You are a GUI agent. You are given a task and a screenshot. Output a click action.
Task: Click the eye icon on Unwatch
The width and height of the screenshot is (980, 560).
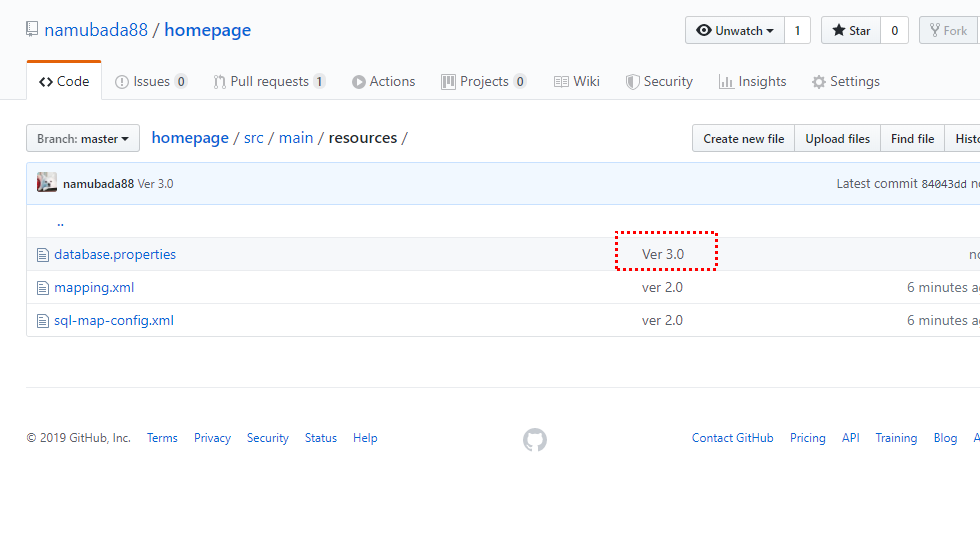(704, 30)
